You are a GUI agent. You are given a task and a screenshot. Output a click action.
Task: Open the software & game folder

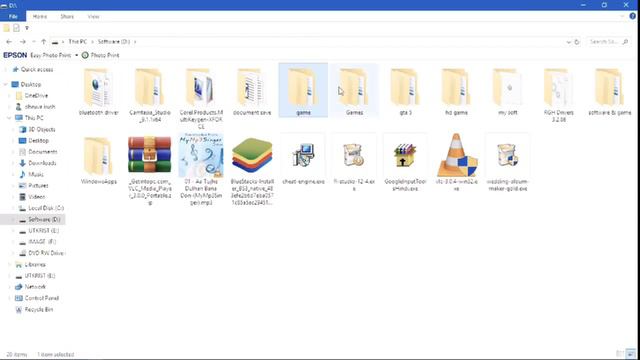pyautogui.click(x=610, y=91)
